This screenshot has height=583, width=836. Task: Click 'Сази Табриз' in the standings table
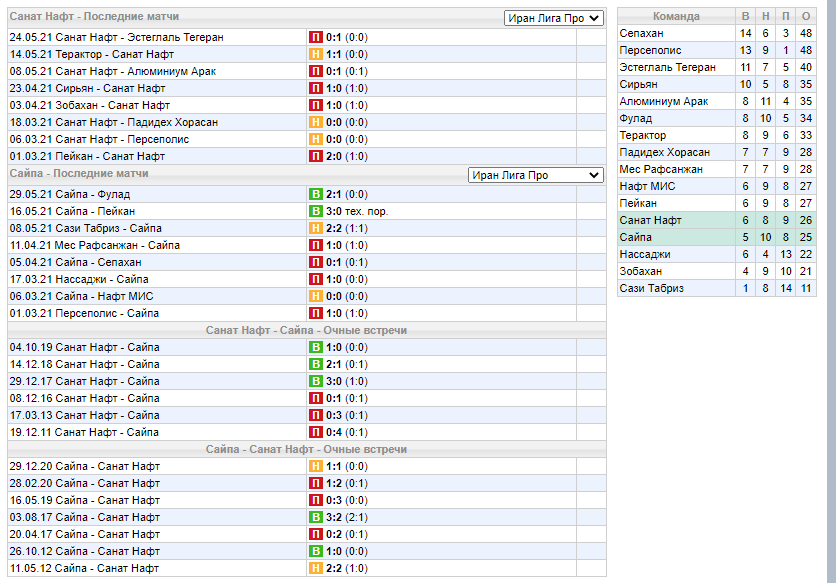[x=652, y=289]
